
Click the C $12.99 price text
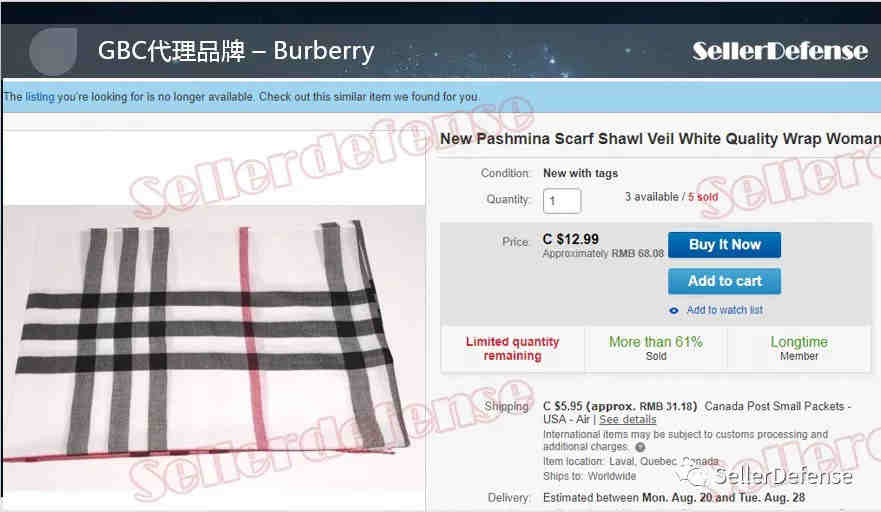[570, 239]
